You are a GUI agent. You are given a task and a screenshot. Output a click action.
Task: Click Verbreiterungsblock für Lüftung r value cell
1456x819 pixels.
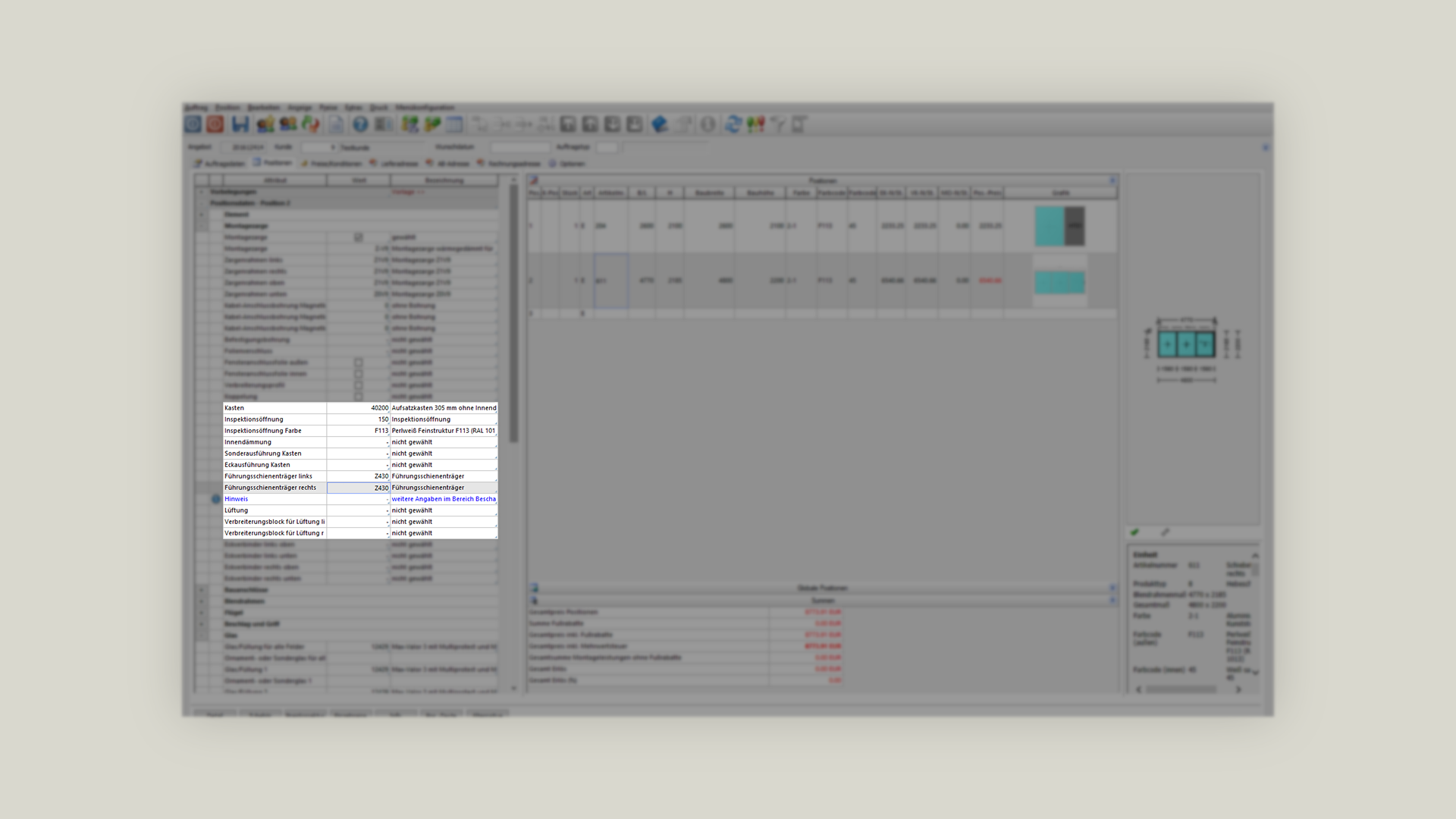pos(359,533)
